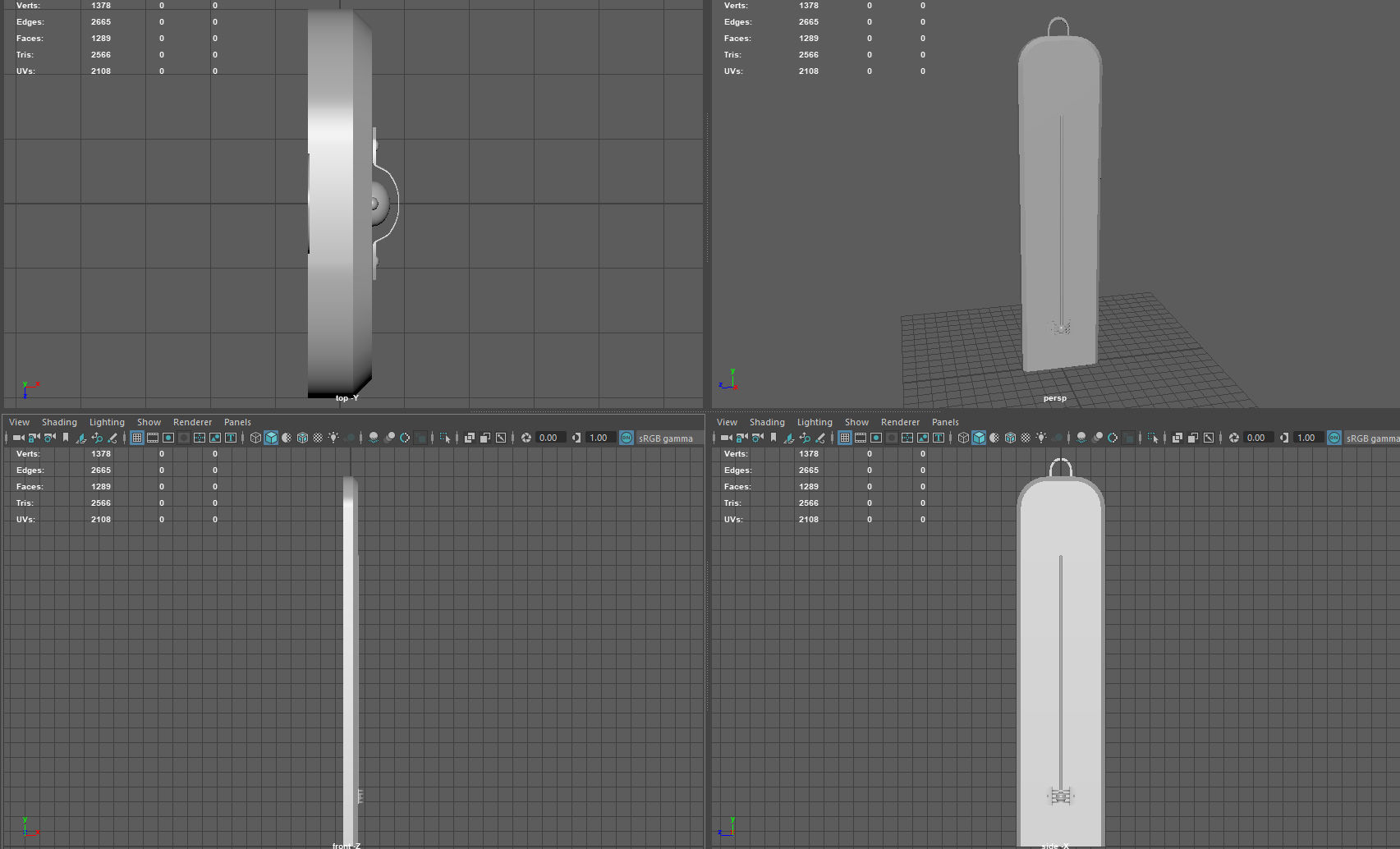This screenshot has height=849, width=1400.
Task: Open Shading menu in side view panel
Action: coord(768,422)
